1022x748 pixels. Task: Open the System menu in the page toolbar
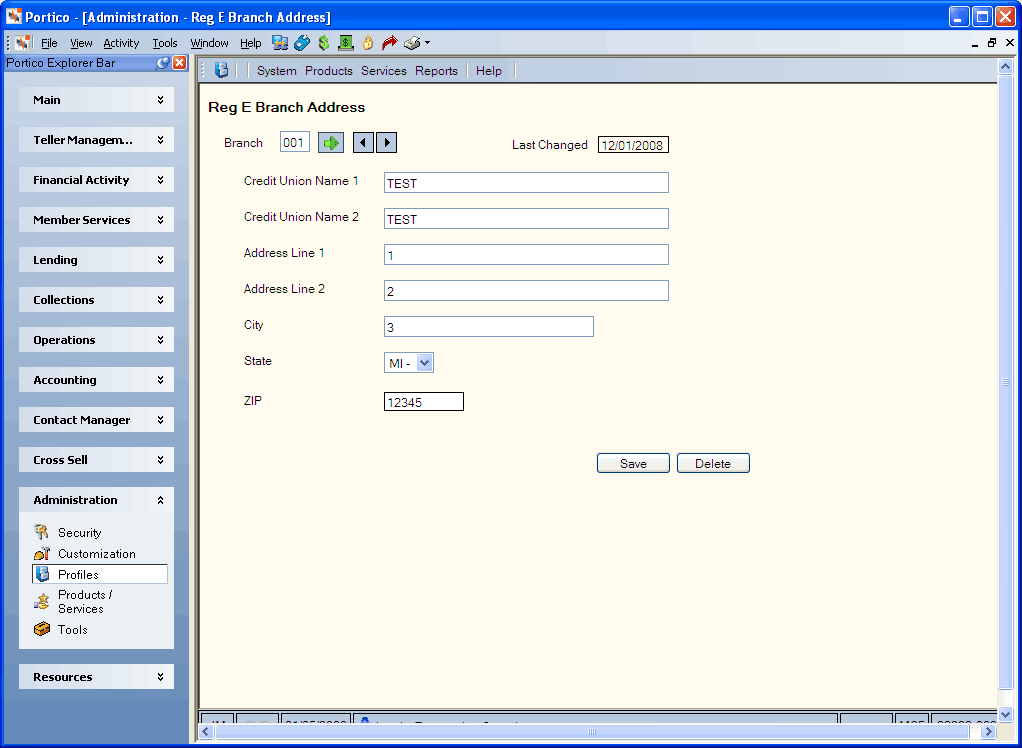[x=276, y=71]
